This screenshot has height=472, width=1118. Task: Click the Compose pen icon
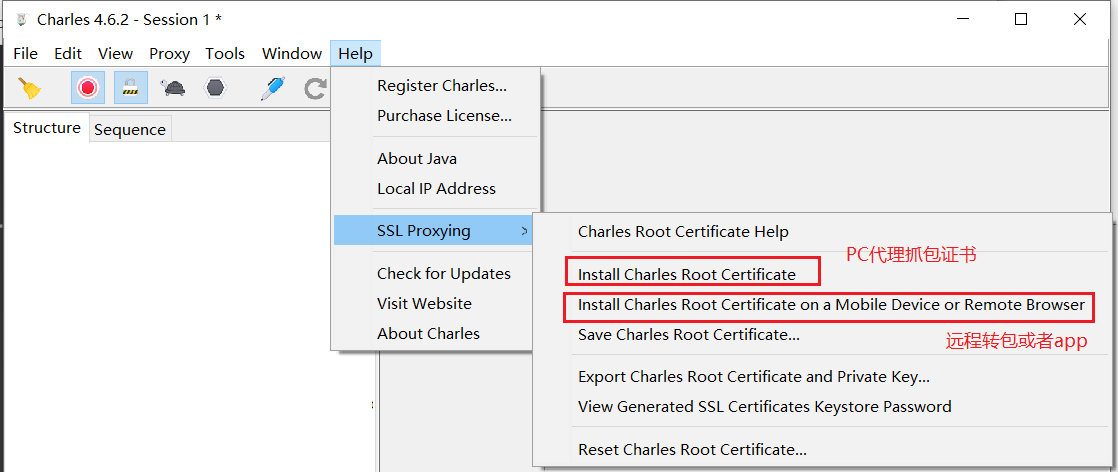tap(272, 88)
